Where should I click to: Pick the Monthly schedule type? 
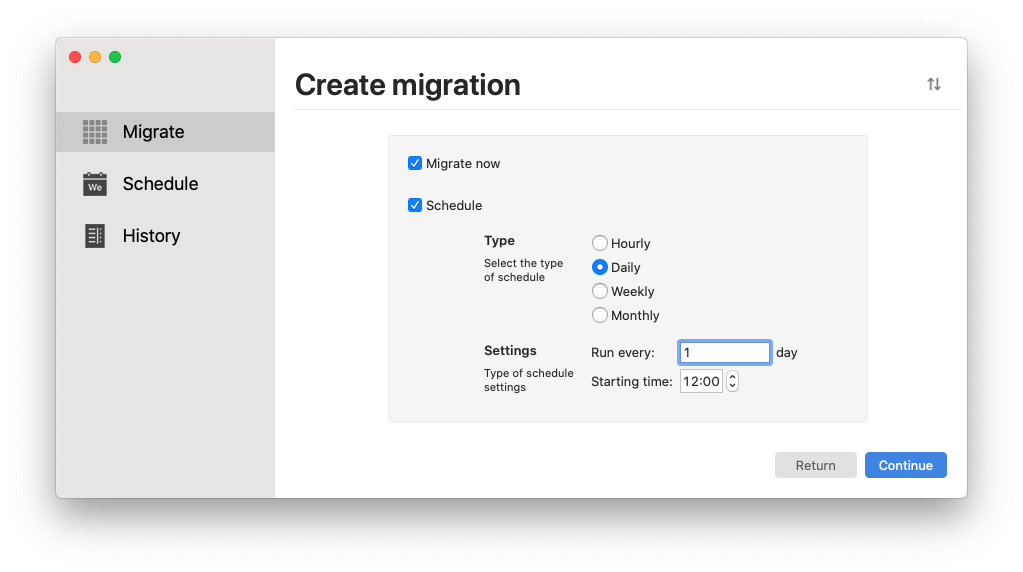pos(600,315)
